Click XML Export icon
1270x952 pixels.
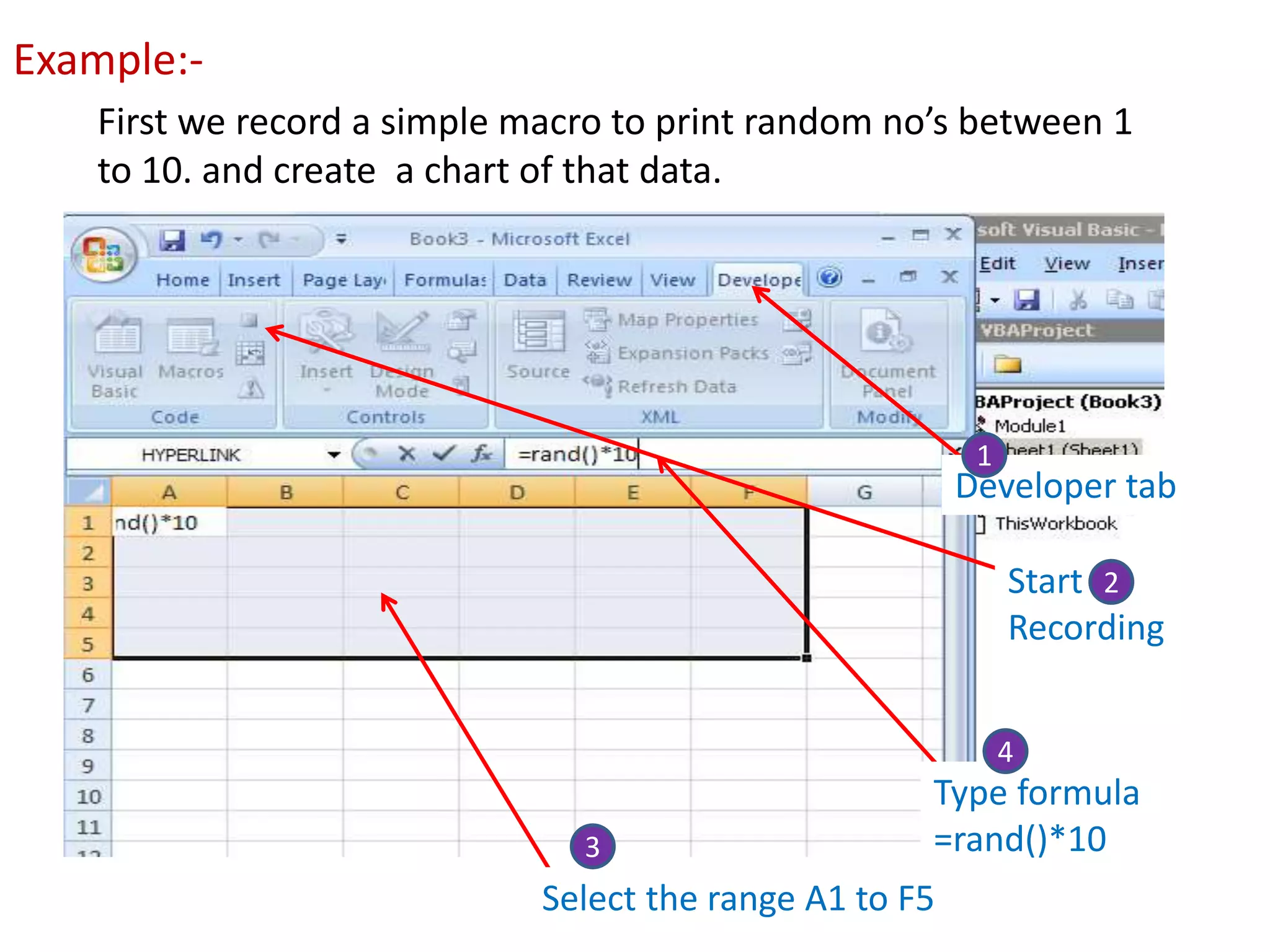pos(796,354)
